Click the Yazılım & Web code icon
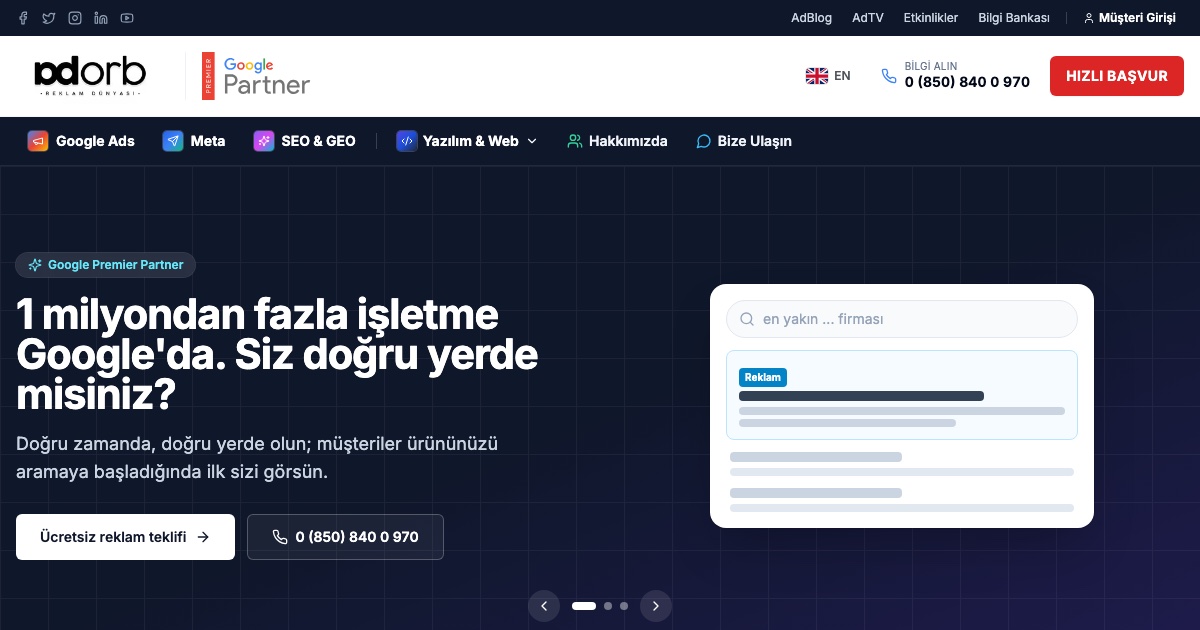 coord(406,141)
